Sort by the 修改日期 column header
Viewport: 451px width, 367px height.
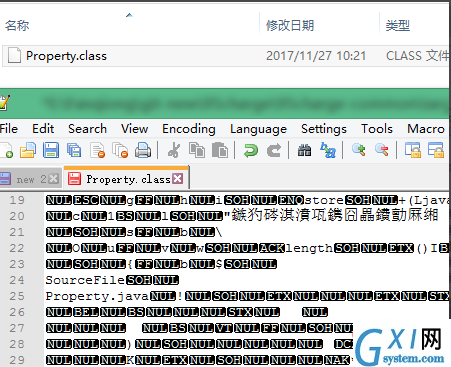(290, 25)
